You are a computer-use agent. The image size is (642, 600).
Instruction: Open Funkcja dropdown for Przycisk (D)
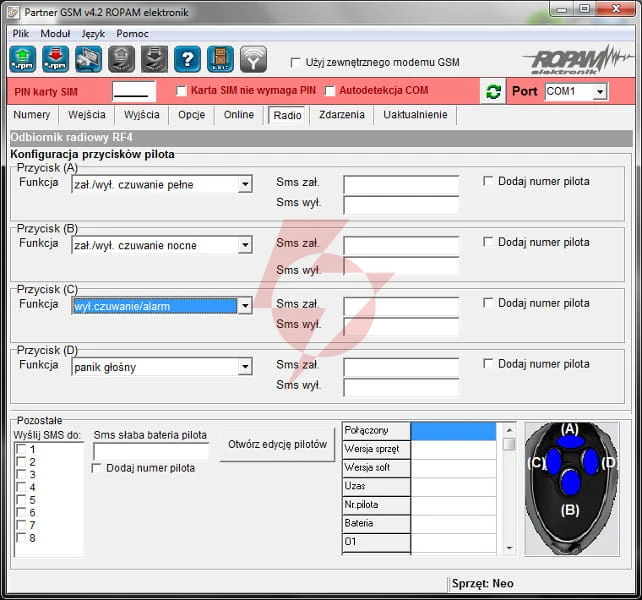245,367
